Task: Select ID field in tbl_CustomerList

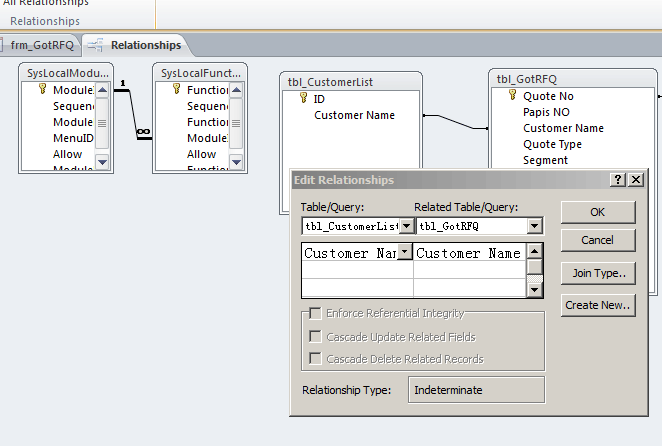Action: (319, 99)
